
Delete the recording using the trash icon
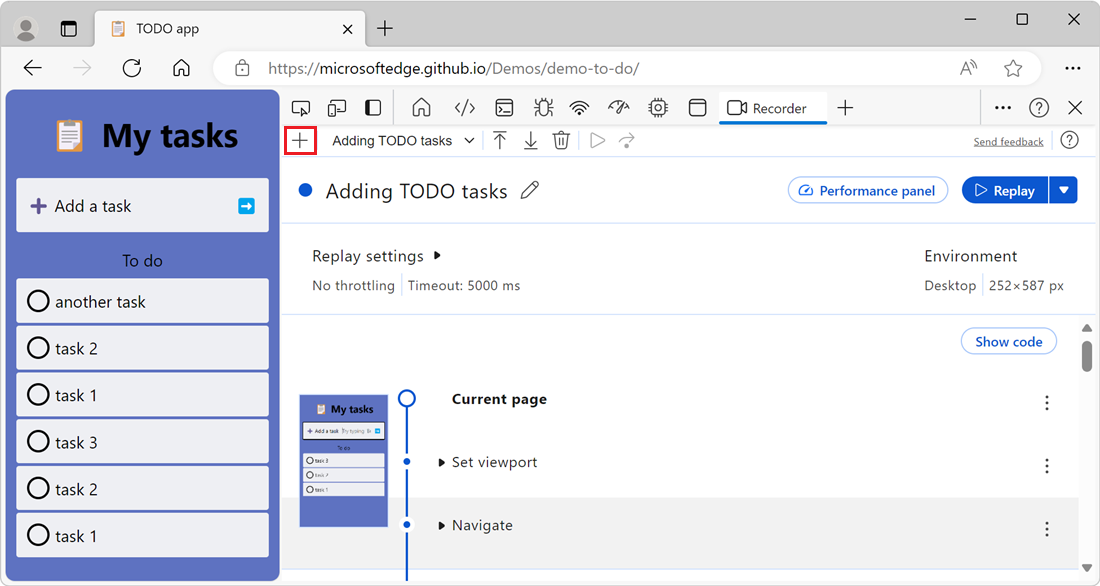(561, 140)
